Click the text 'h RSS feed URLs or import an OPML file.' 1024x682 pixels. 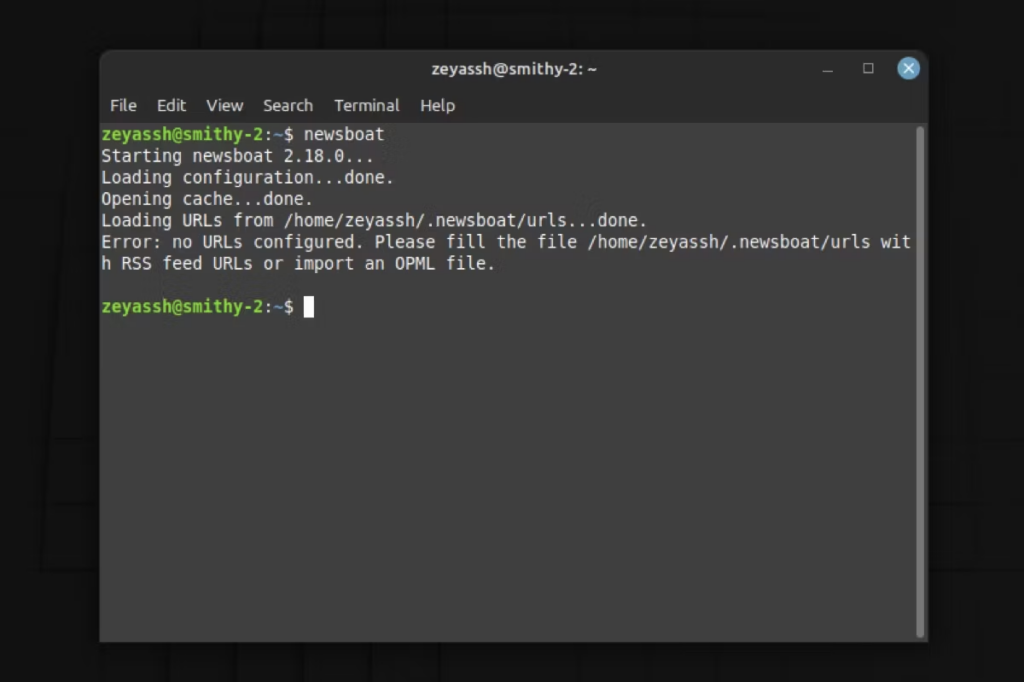point(298,263)
